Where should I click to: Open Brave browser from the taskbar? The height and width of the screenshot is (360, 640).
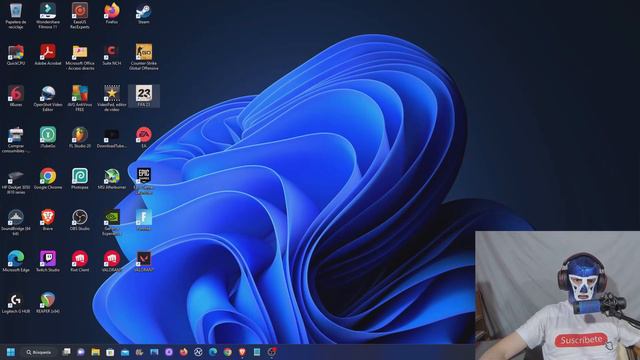pos(242,352)
